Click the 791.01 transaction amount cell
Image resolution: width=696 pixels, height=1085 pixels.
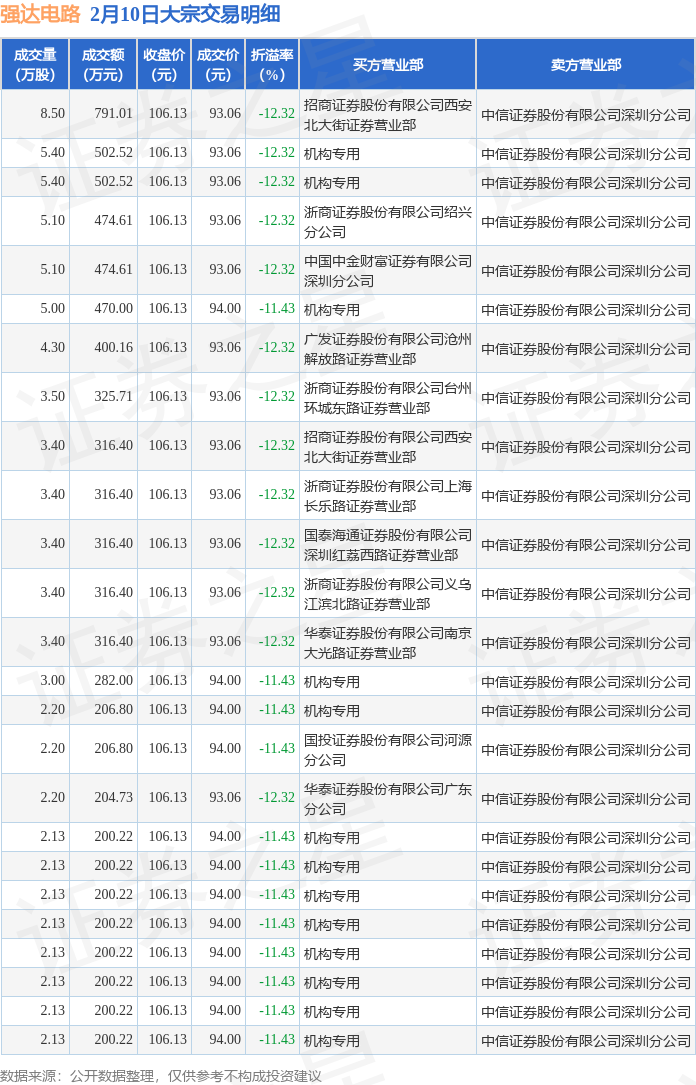click(x=113, y=114)
